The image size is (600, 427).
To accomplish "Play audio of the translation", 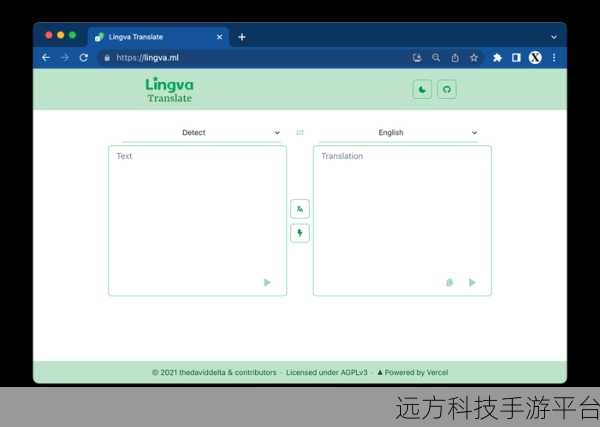I will 472,282.
